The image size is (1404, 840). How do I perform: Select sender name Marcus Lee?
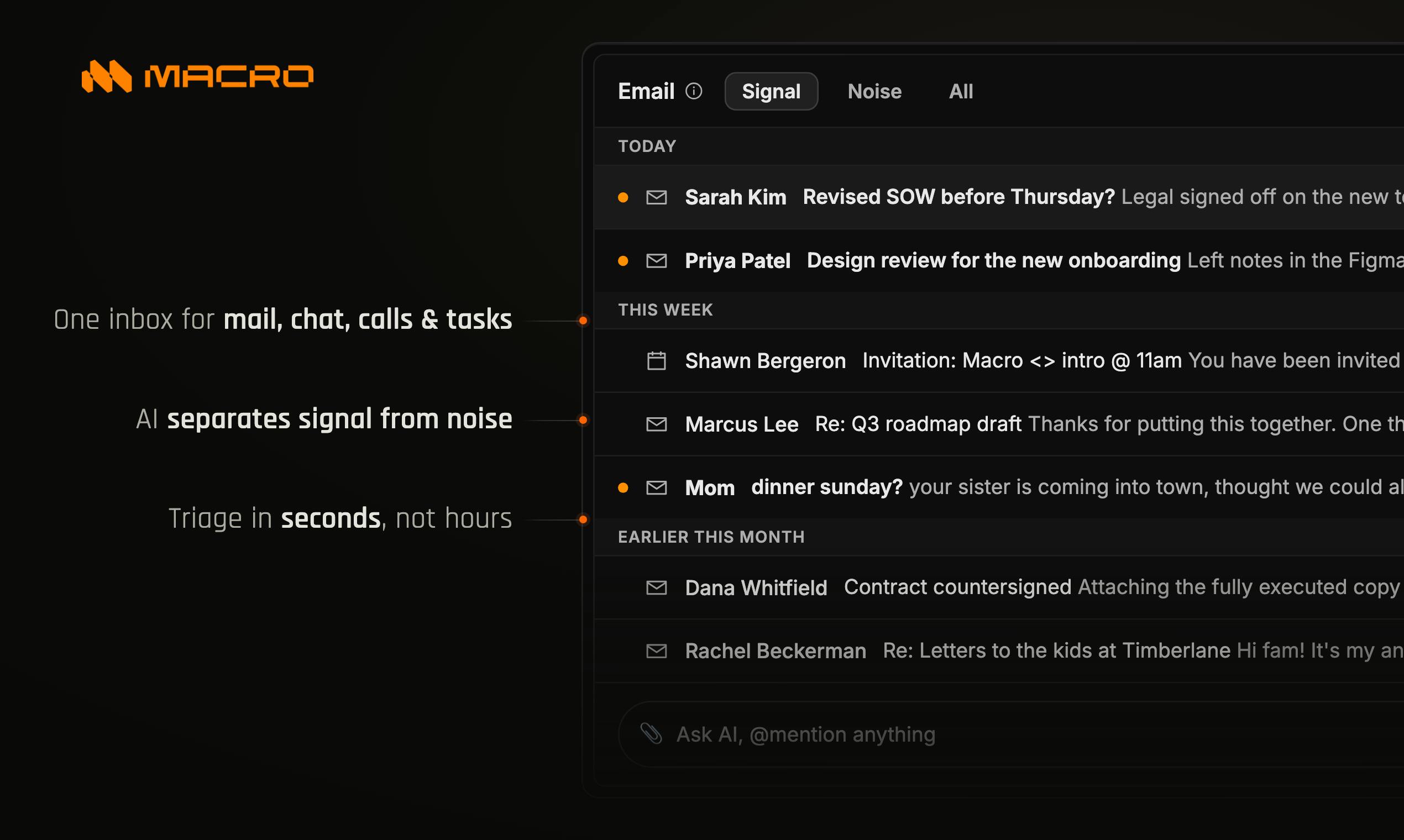click(x=742, y=424)
